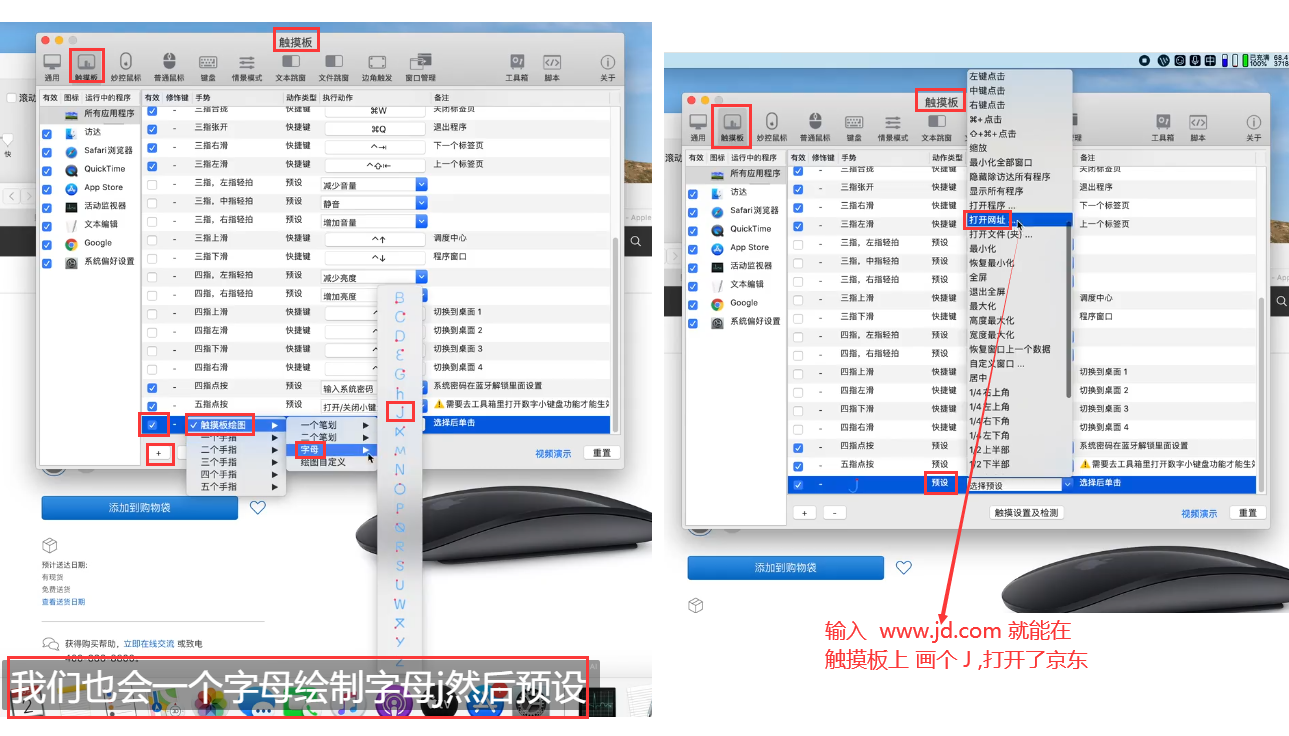Viewport: 1289px width, 736px height.
Task: Click gesture table scrollbar in left window
Action: click(615, 335)
